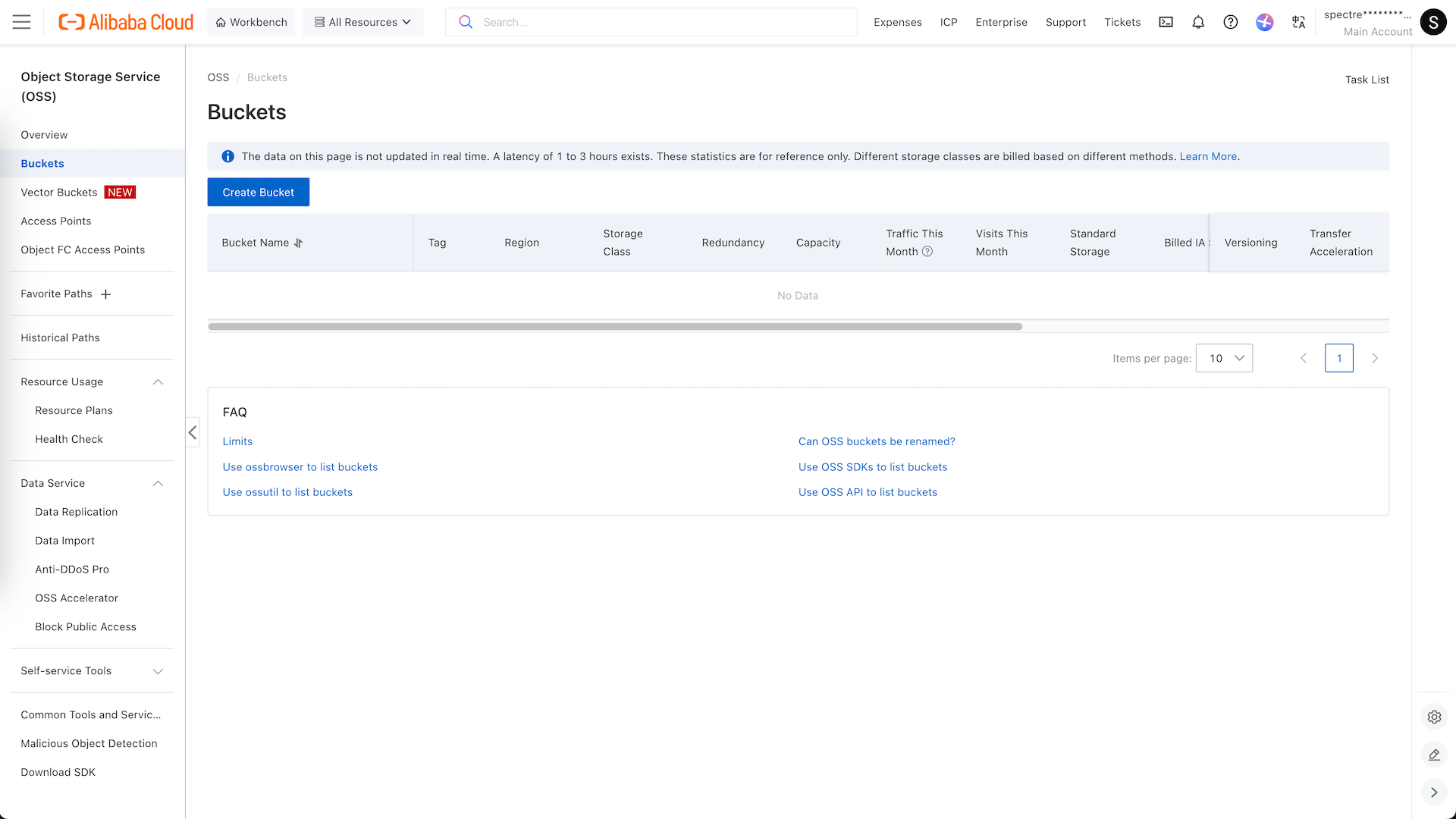The image size is (1456, 819).
Task: Open the All Resources dropdown
Action: 362,22
